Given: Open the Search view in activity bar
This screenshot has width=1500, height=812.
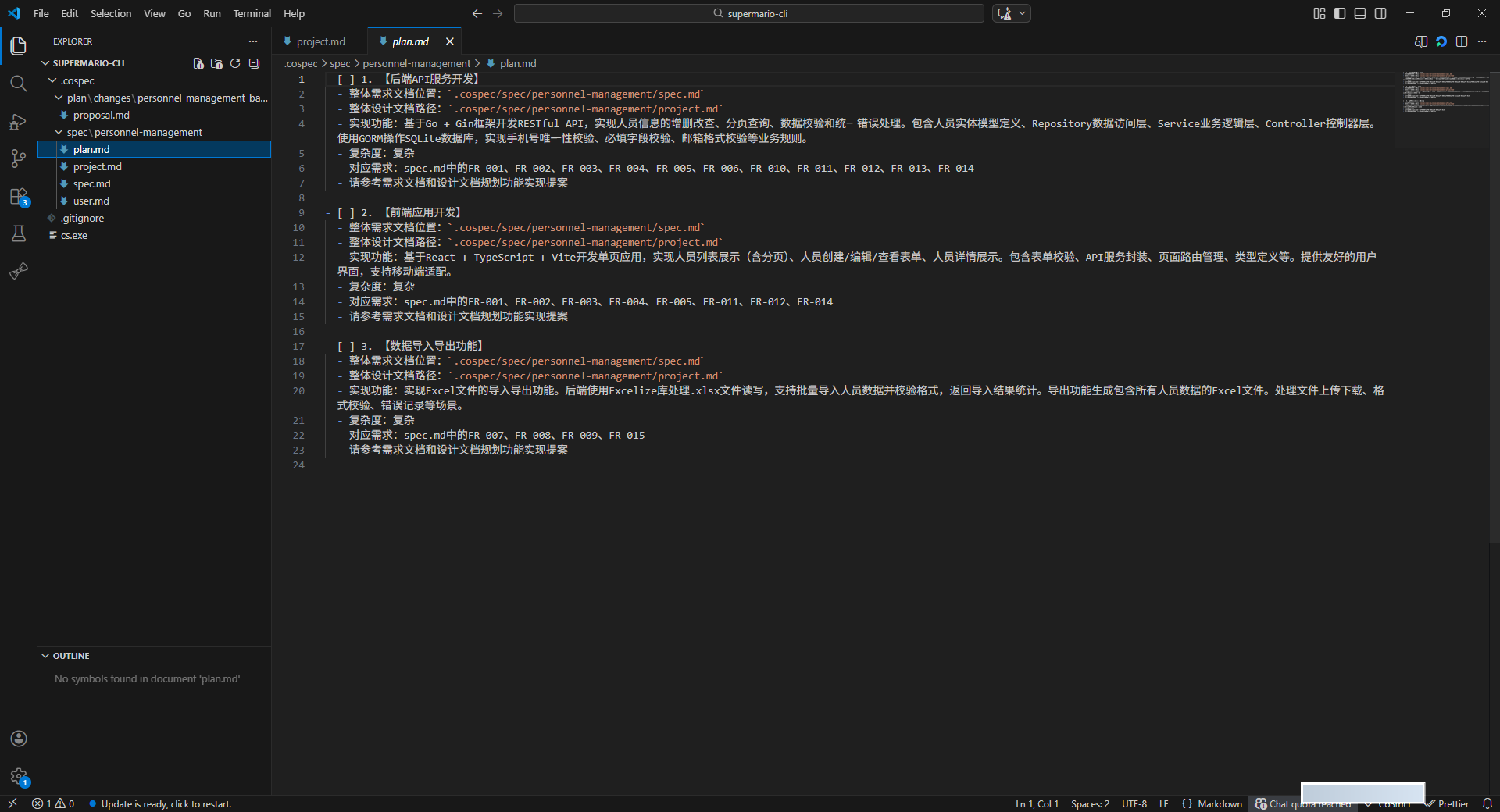Looking at the screenshot, I should point(18,84).
